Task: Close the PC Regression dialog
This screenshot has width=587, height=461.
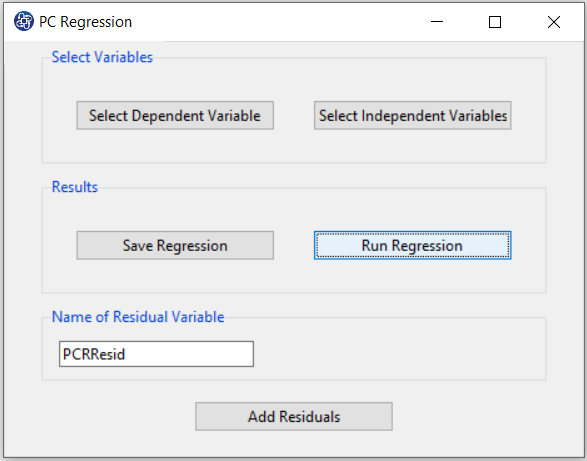Action: pos(554,22)
